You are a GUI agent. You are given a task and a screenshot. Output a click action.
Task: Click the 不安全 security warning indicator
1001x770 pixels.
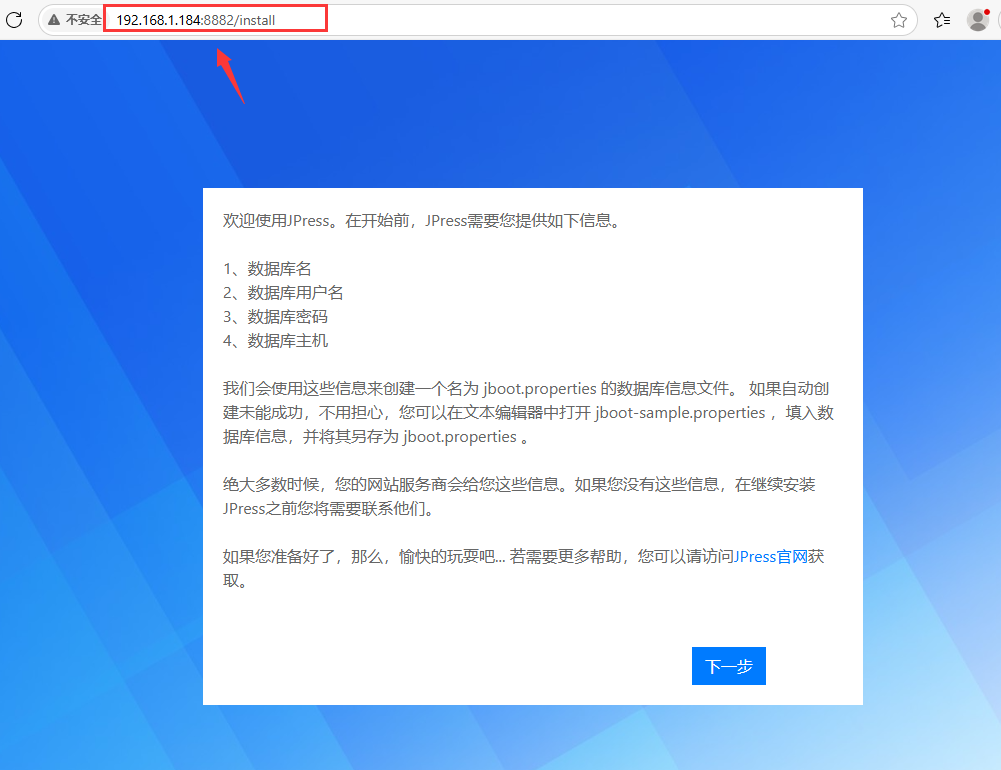tap(75, 20)
